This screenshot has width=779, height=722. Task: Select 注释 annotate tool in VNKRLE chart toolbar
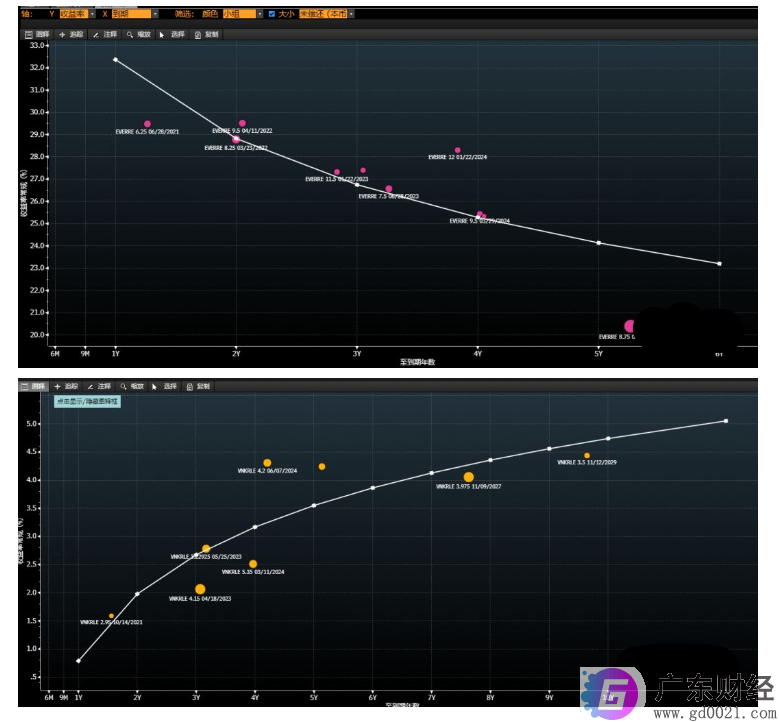pos(99,386)
